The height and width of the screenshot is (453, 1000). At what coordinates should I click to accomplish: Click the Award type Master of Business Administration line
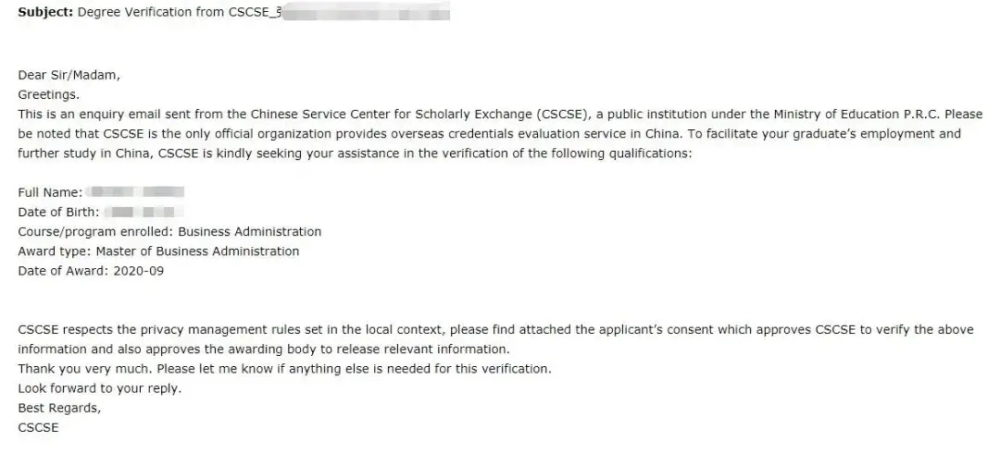coord(158,251)
